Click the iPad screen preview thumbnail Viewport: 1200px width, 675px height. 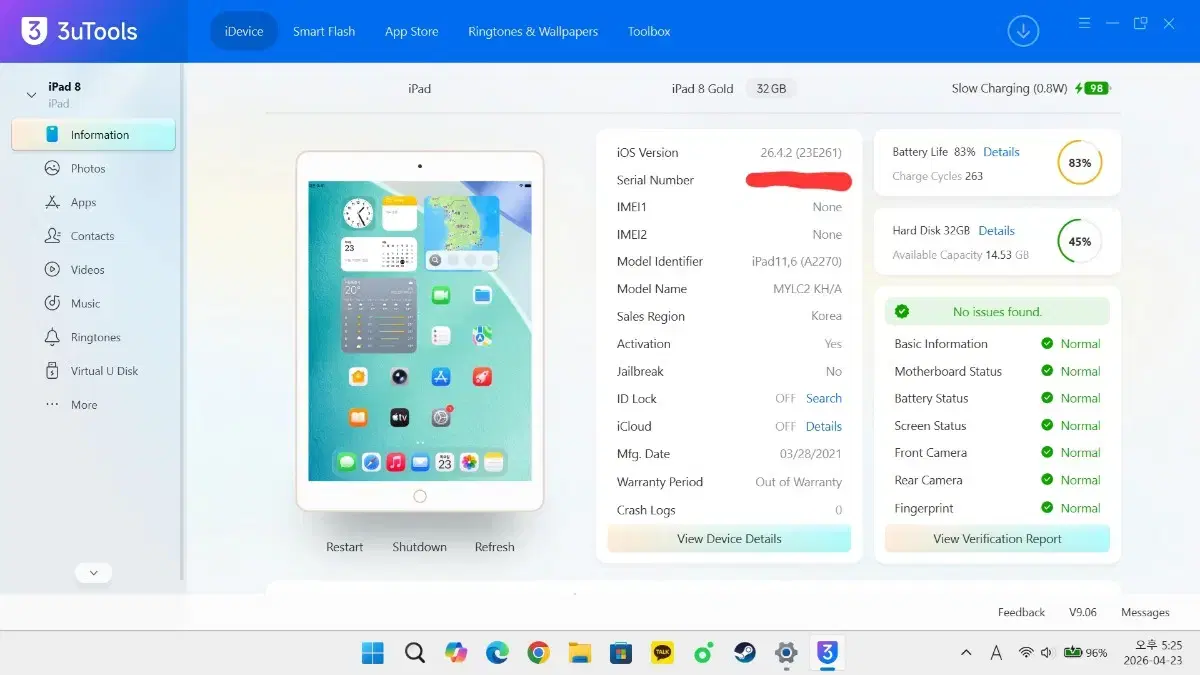coord(420,331)
